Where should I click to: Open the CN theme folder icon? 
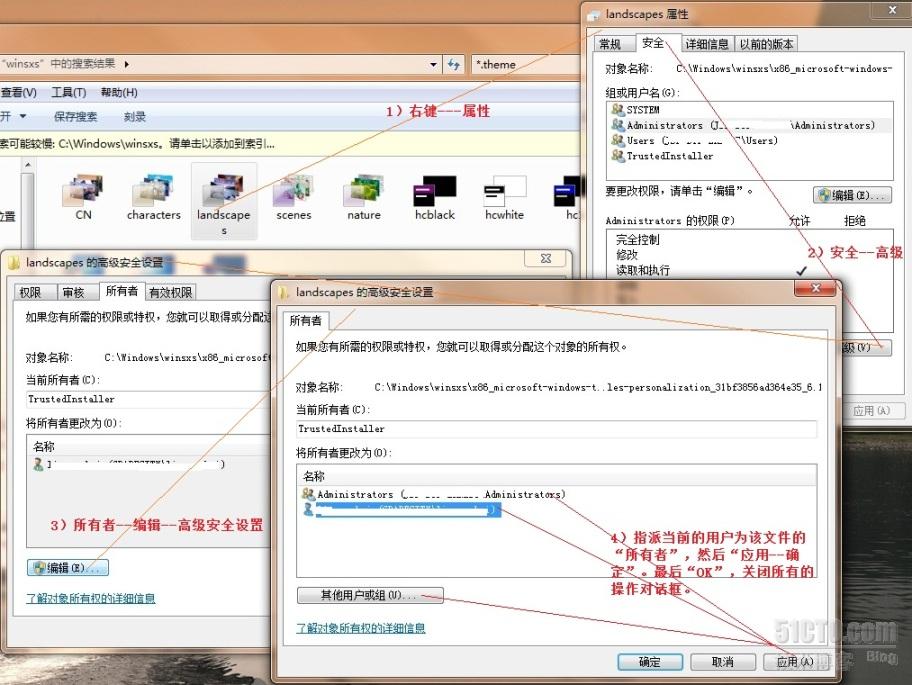[83, 191]
